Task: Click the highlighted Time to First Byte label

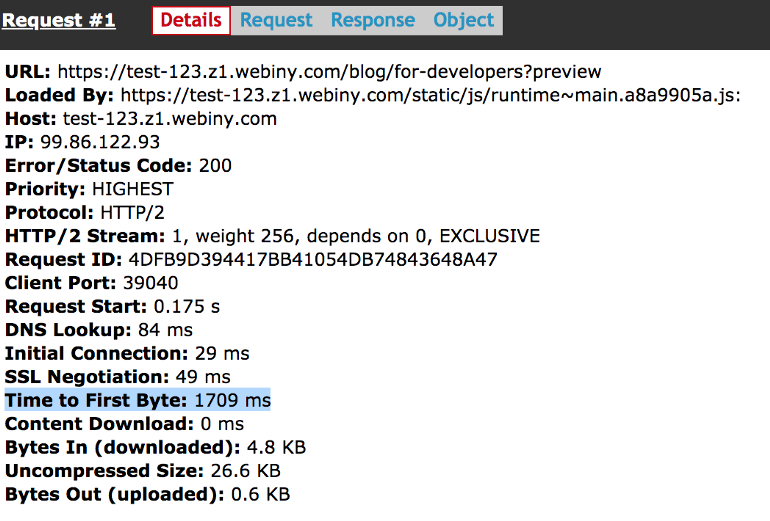Action: [96, 401]
